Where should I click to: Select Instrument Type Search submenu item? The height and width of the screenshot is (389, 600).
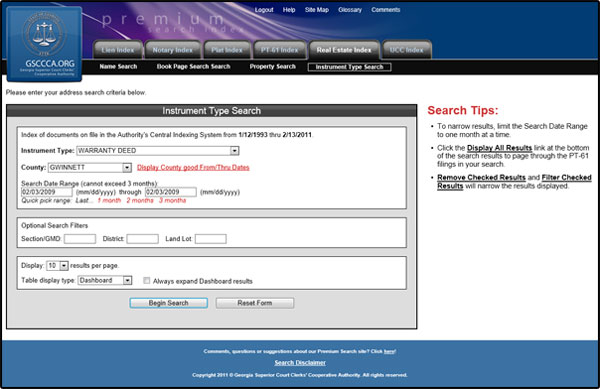pos(349,67)
